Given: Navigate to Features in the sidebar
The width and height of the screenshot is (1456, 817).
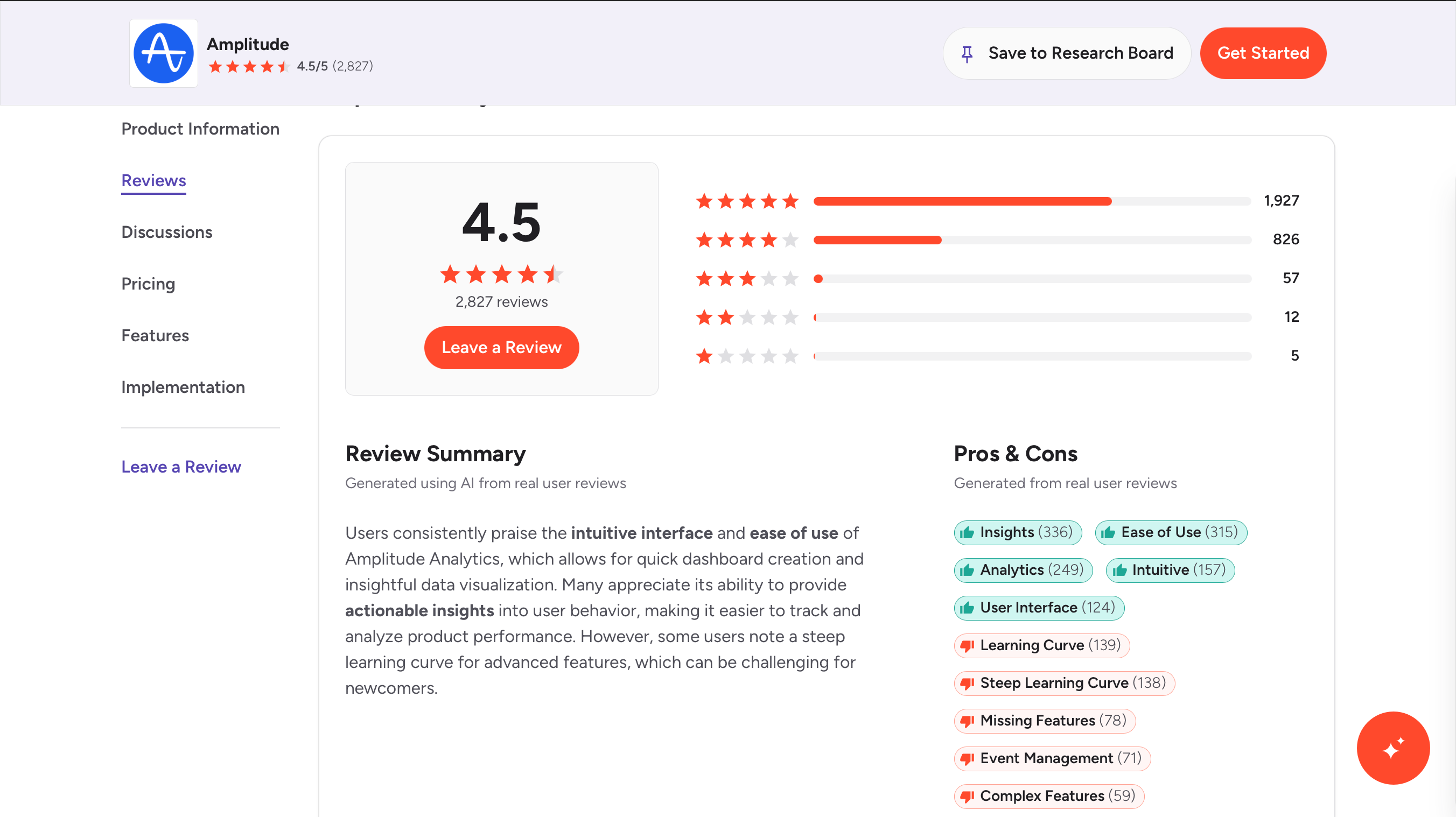Looking at the screenshot, I should pyautogui.click(x=155, y=336).
